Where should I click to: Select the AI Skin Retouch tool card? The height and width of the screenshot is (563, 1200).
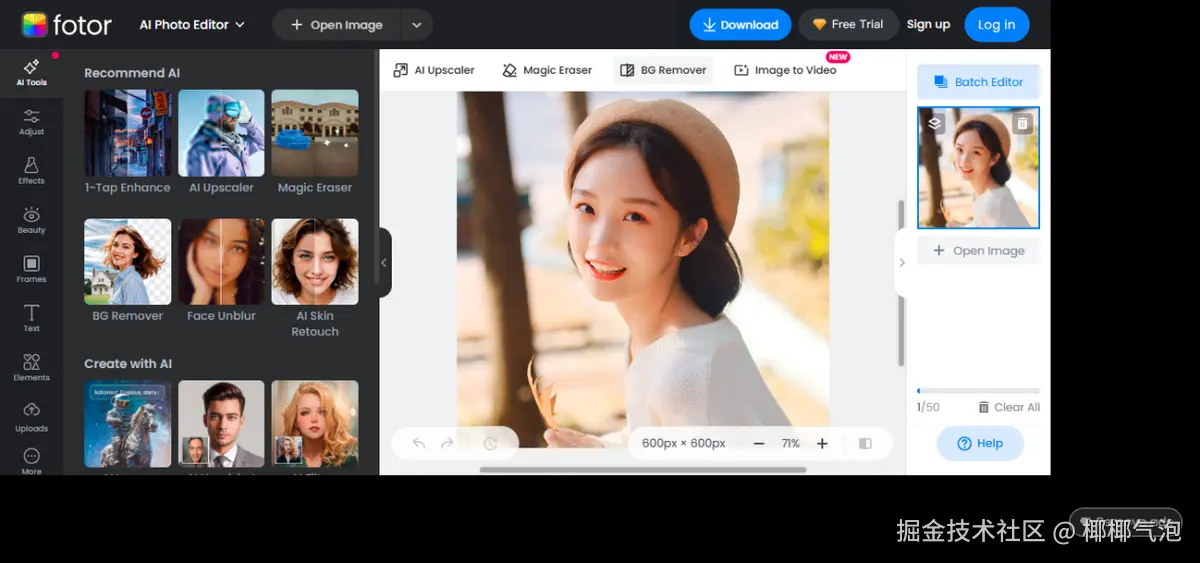(315, 262)
